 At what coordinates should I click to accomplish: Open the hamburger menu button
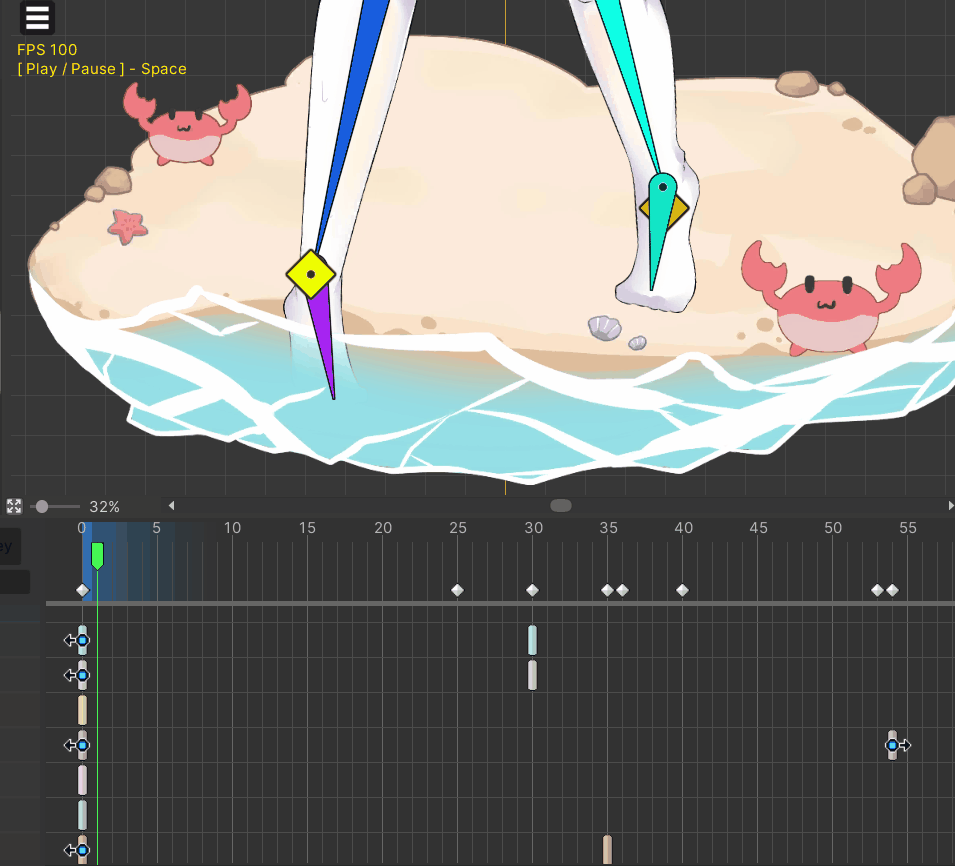tap(37, 17)
